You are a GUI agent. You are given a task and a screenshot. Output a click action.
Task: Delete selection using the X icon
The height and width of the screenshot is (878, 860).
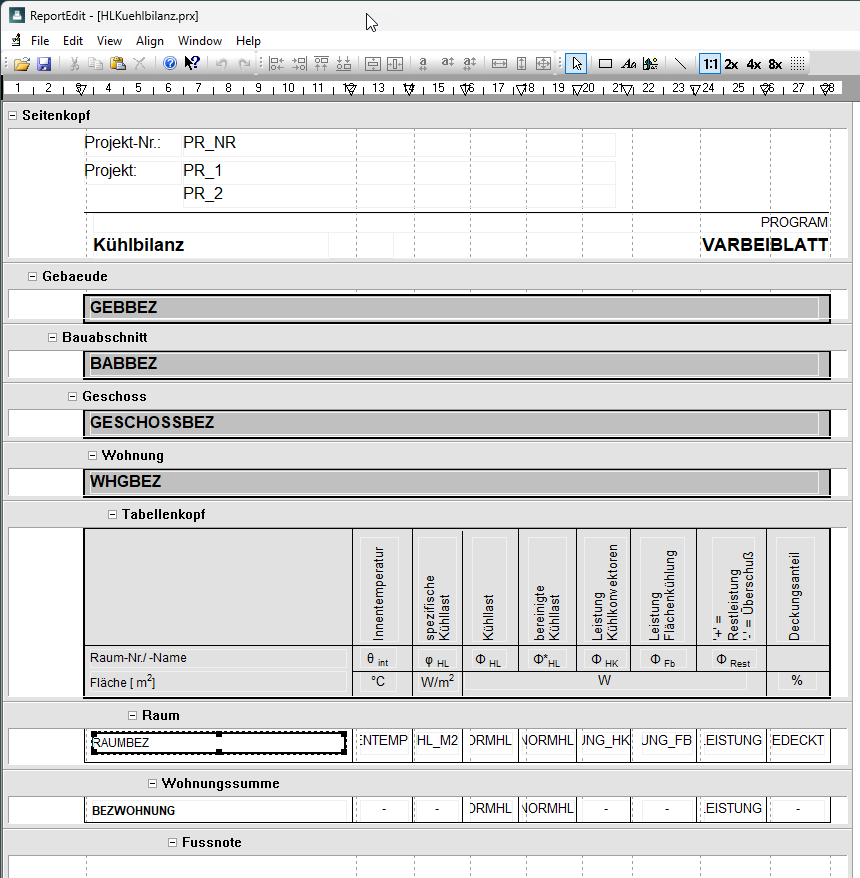(139, 64)
